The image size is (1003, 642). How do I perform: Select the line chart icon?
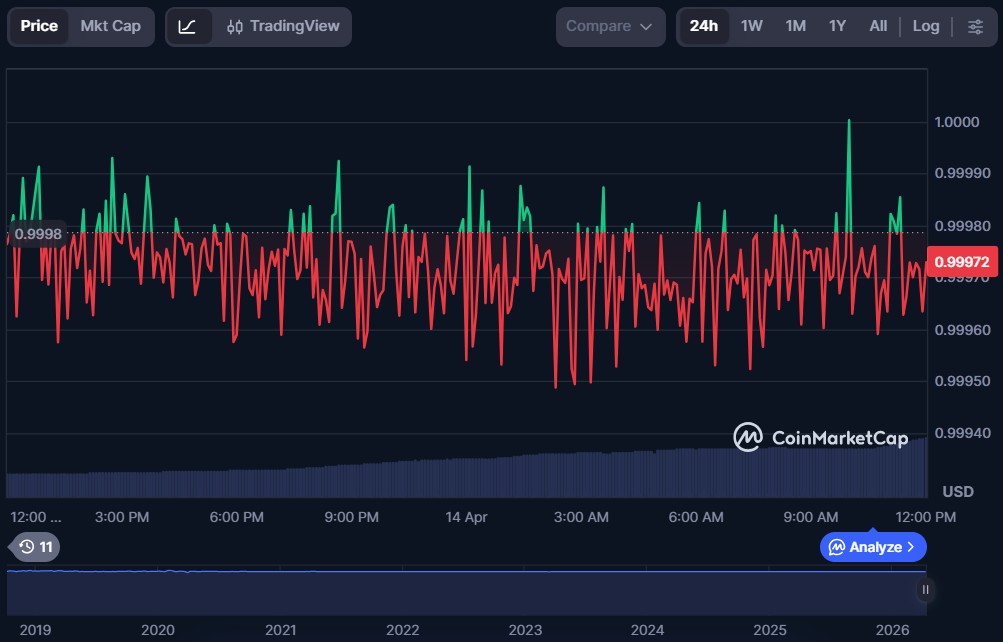188,27
